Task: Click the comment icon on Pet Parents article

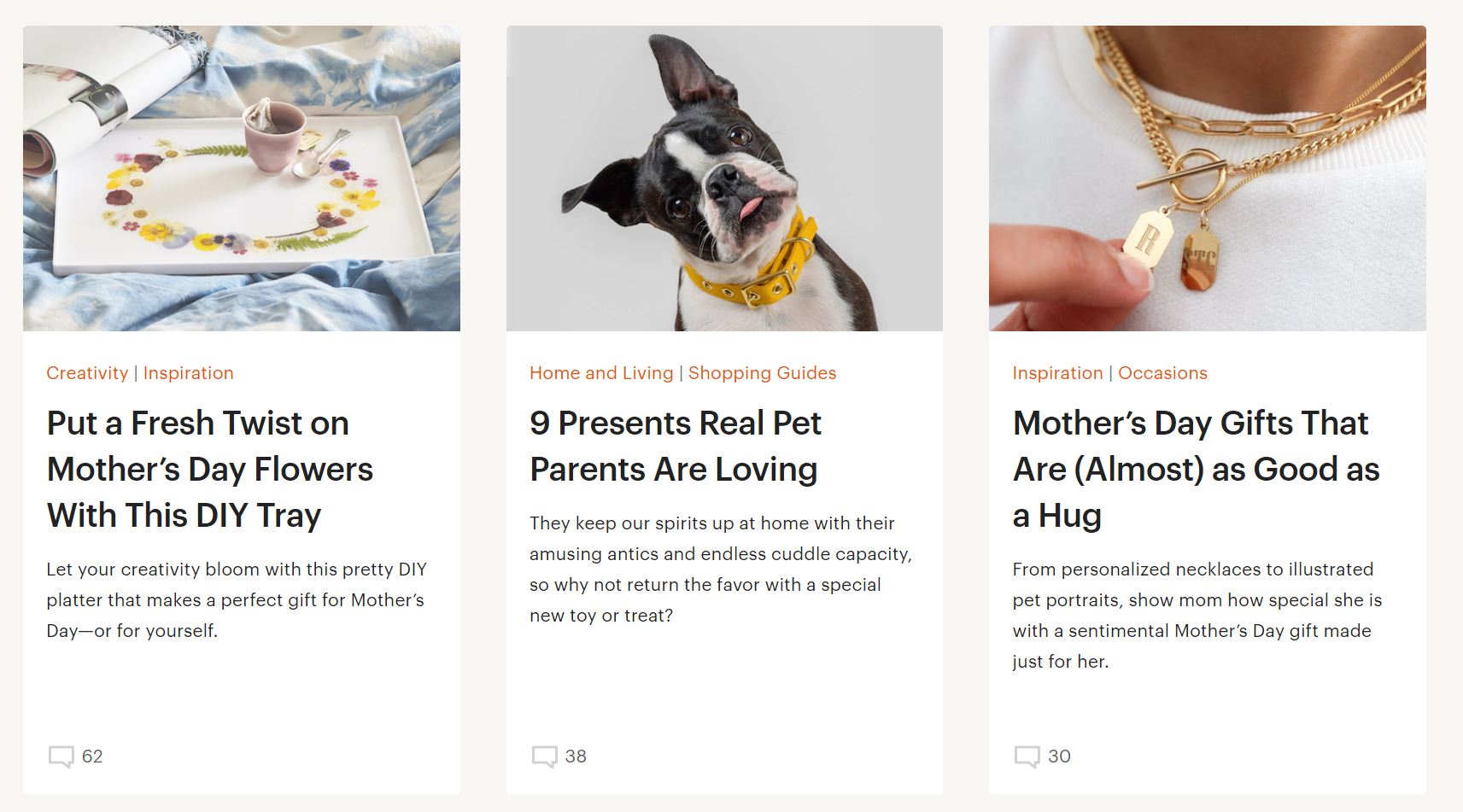Action: (545, 757)
